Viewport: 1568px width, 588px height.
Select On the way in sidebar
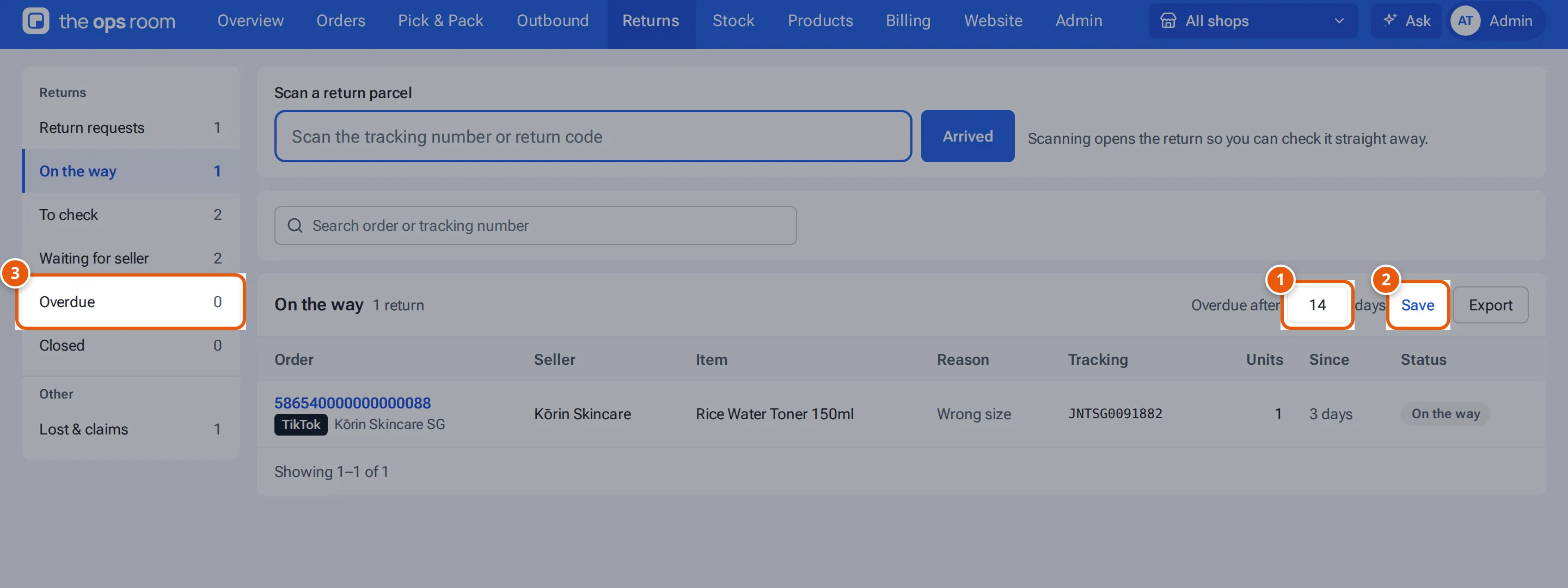[131, 171]
